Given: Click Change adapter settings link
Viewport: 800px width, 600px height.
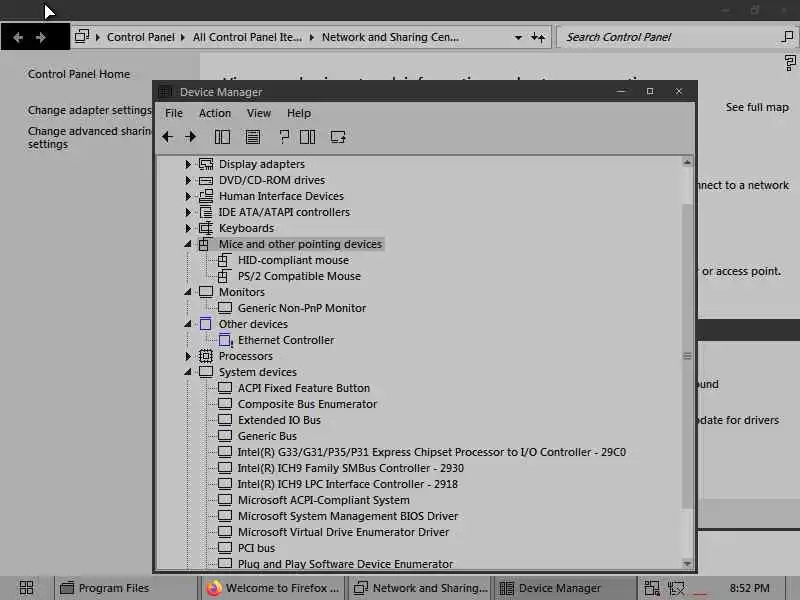Looking at the screenshot, I should click(90, 110).
